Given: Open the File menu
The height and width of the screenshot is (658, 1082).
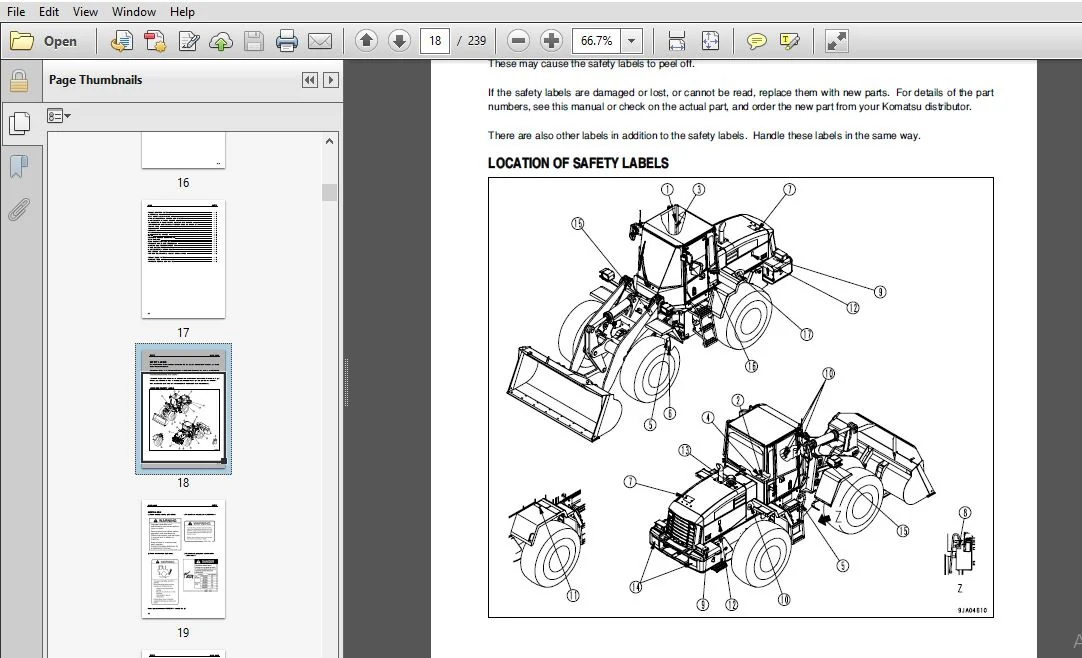Looking at the screenshot, I should click(x=16, y=12).
